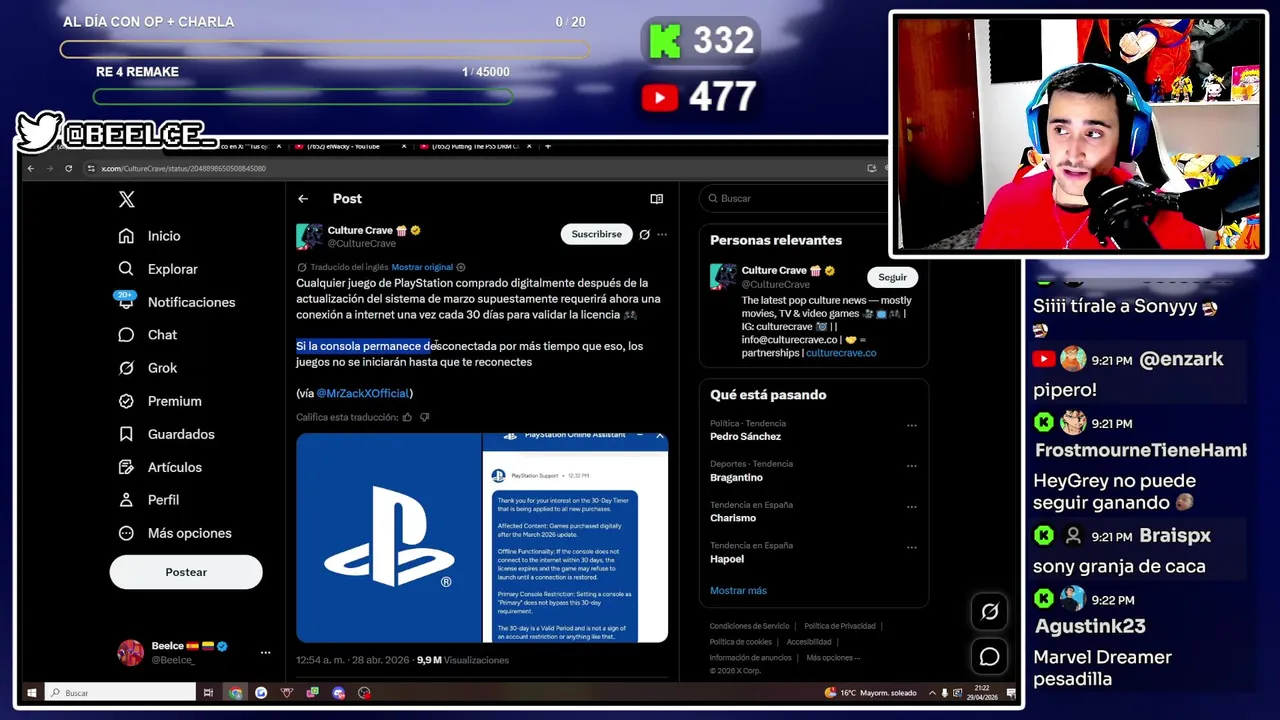Close the elWacky YouTube tab

pos(404,146)
